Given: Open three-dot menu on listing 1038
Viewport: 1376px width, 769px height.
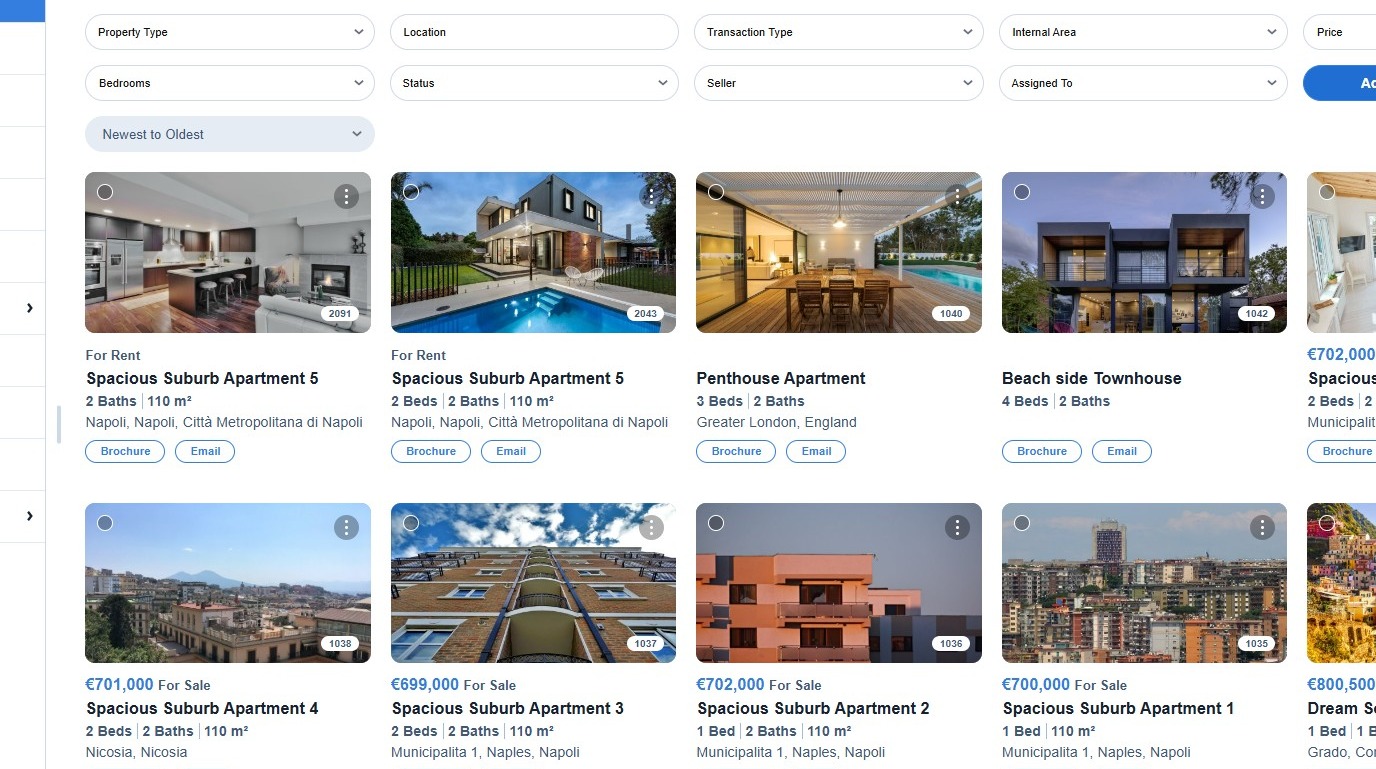Looking at the screenshot, I should (x=346, y=527).
